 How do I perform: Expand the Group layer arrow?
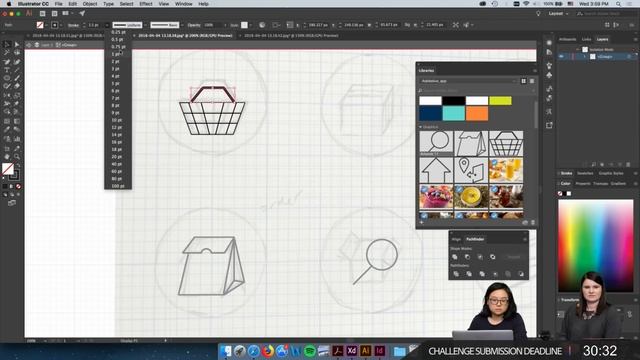584,57
